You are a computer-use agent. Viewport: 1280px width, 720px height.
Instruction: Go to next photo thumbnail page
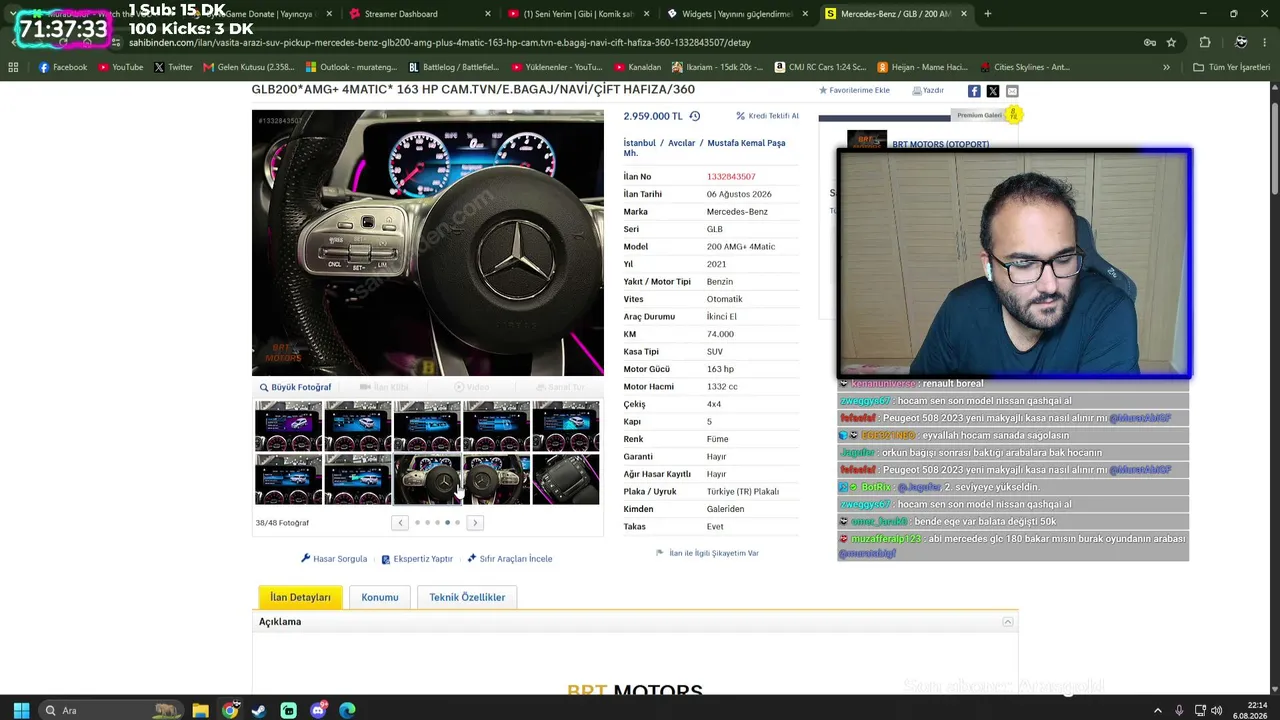click(475, 523)
